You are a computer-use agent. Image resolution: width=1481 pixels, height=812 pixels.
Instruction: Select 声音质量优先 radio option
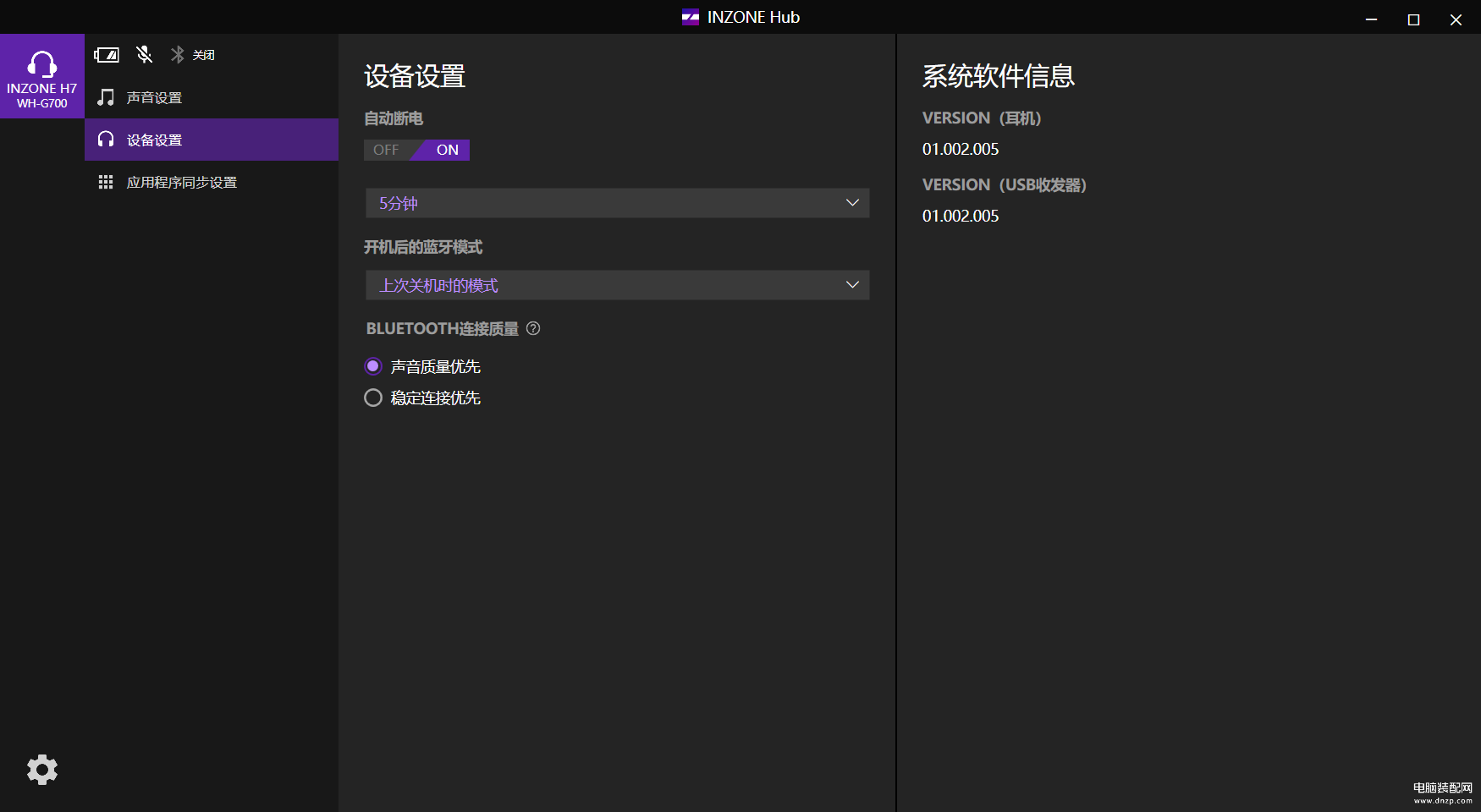422,366
